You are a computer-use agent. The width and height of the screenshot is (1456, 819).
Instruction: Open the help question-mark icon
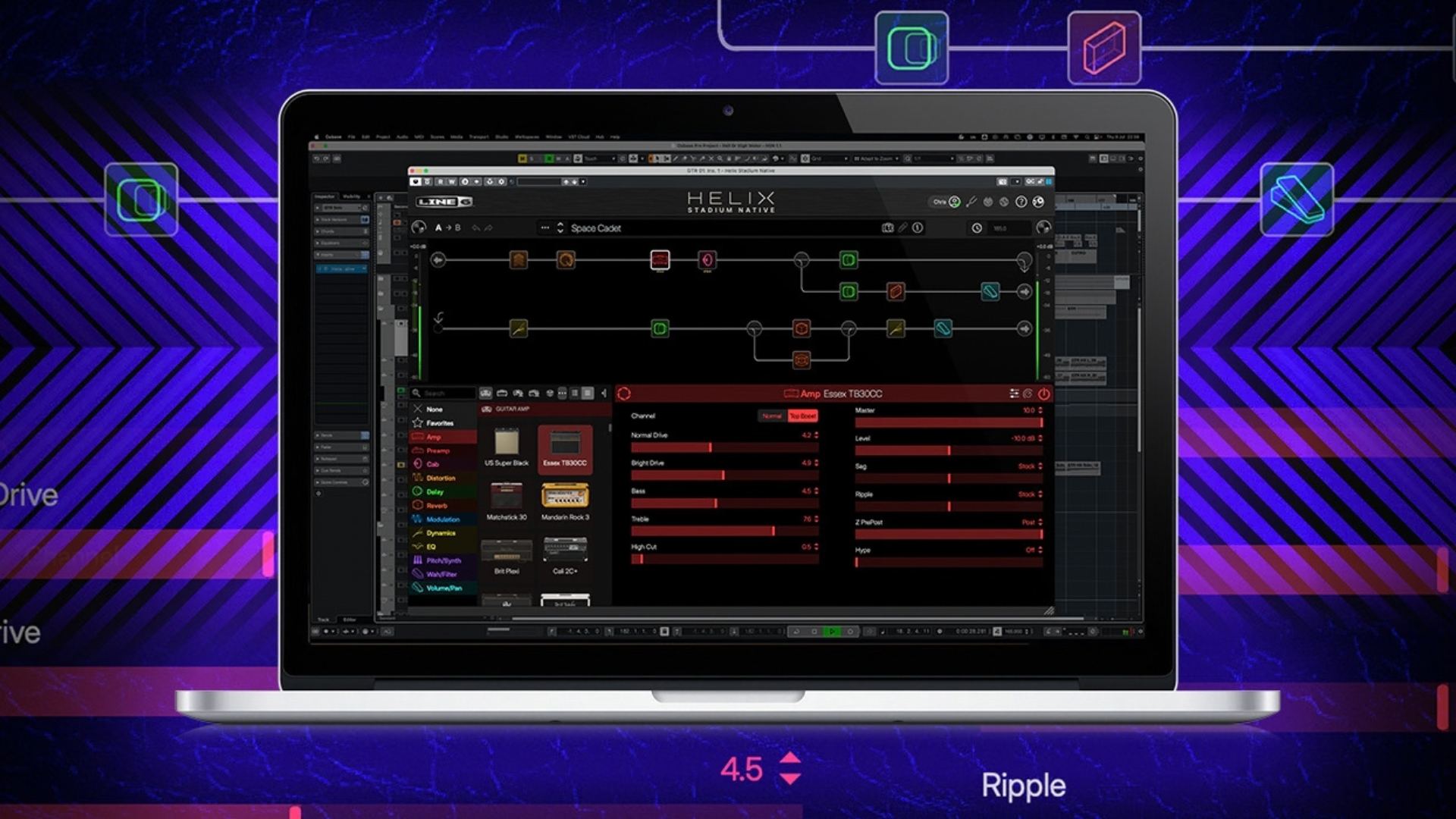(1021, 202)
